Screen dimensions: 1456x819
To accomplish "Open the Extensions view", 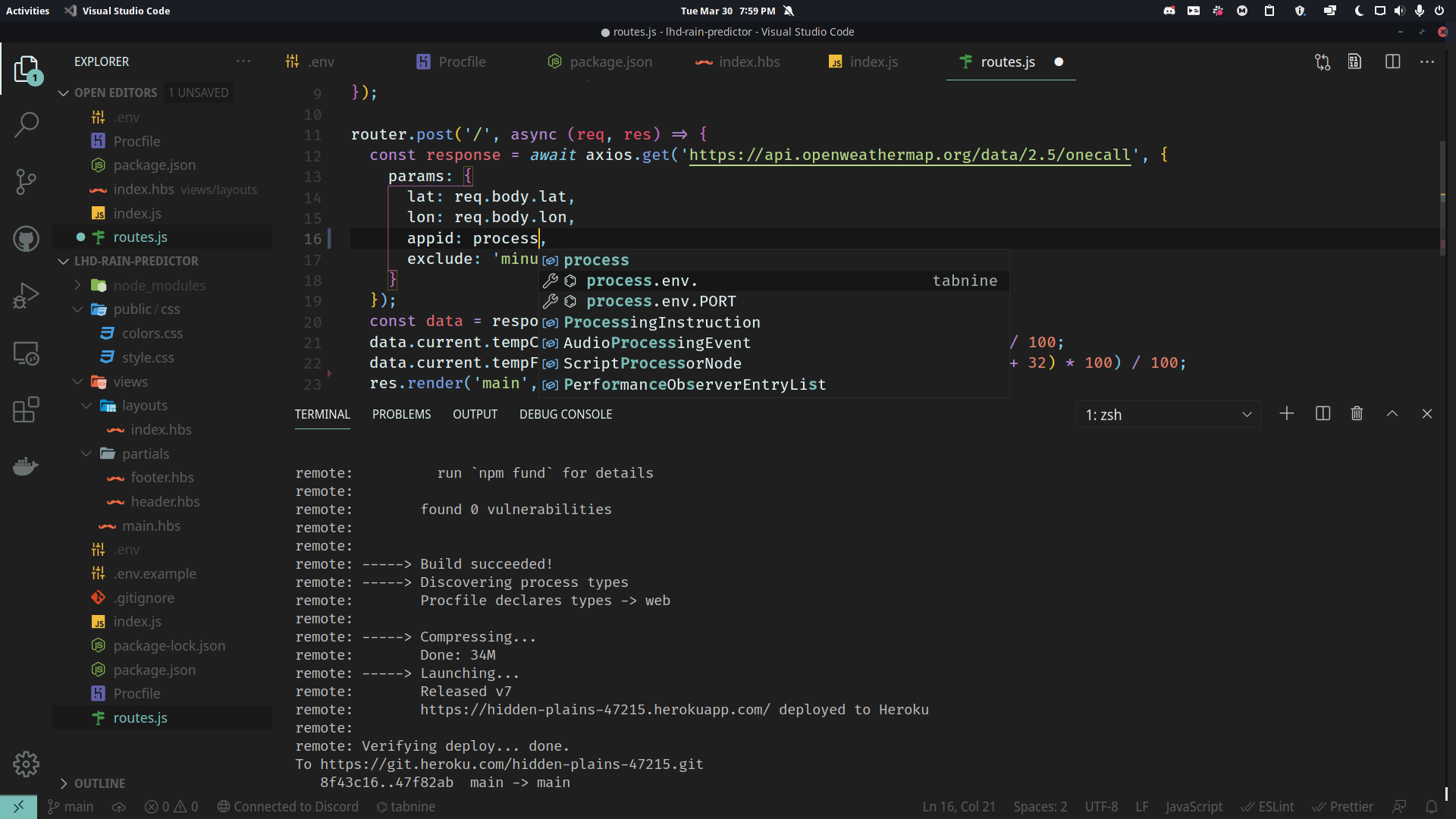I will pyautogui.click(x=26, y=410).
